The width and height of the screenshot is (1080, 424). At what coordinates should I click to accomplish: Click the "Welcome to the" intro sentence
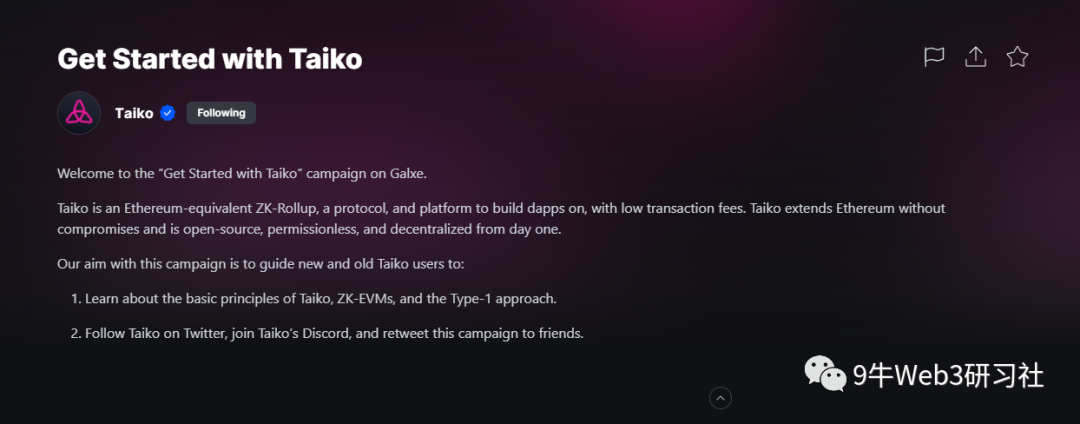(x=242, y=173)
